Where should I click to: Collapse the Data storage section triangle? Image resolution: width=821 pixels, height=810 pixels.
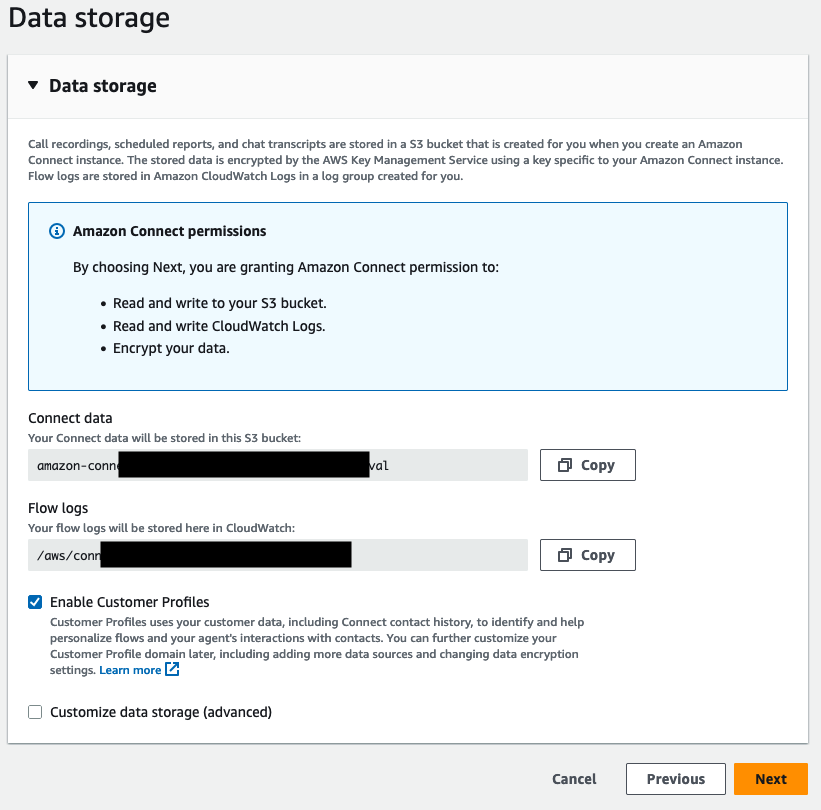tap(33, 86)
